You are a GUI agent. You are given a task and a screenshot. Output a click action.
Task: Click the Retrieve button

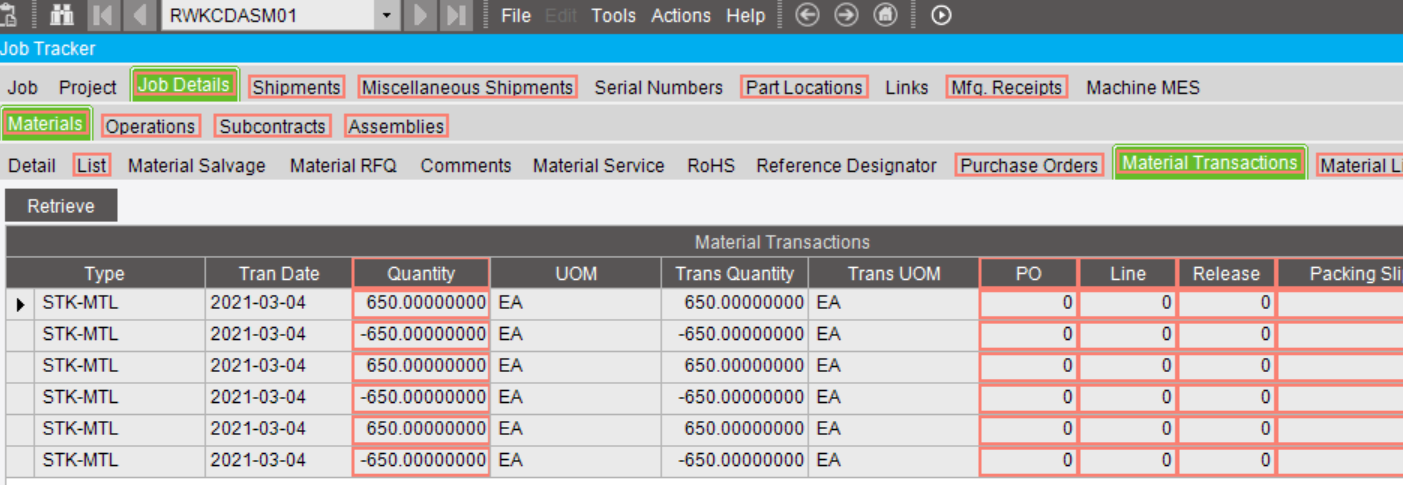tap(61, 206)
